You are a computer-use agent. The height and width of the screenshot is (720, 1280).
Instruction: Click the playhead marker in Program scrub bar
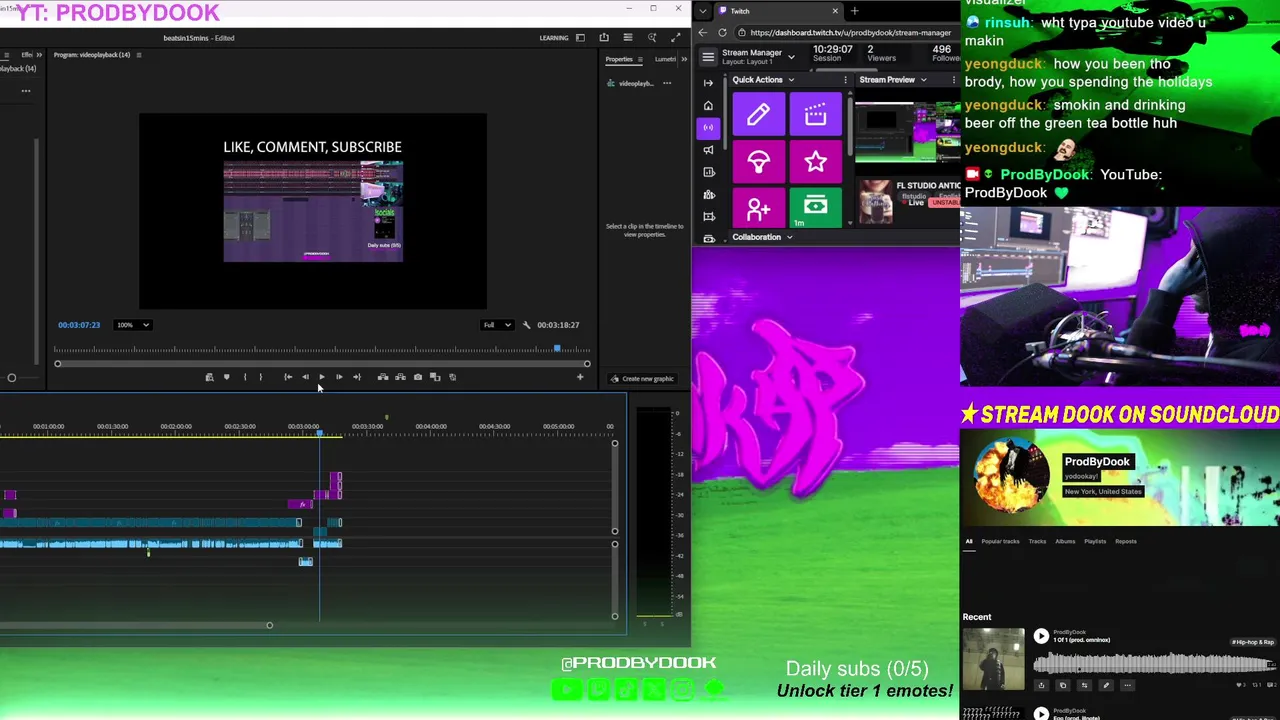coord(557,349)
